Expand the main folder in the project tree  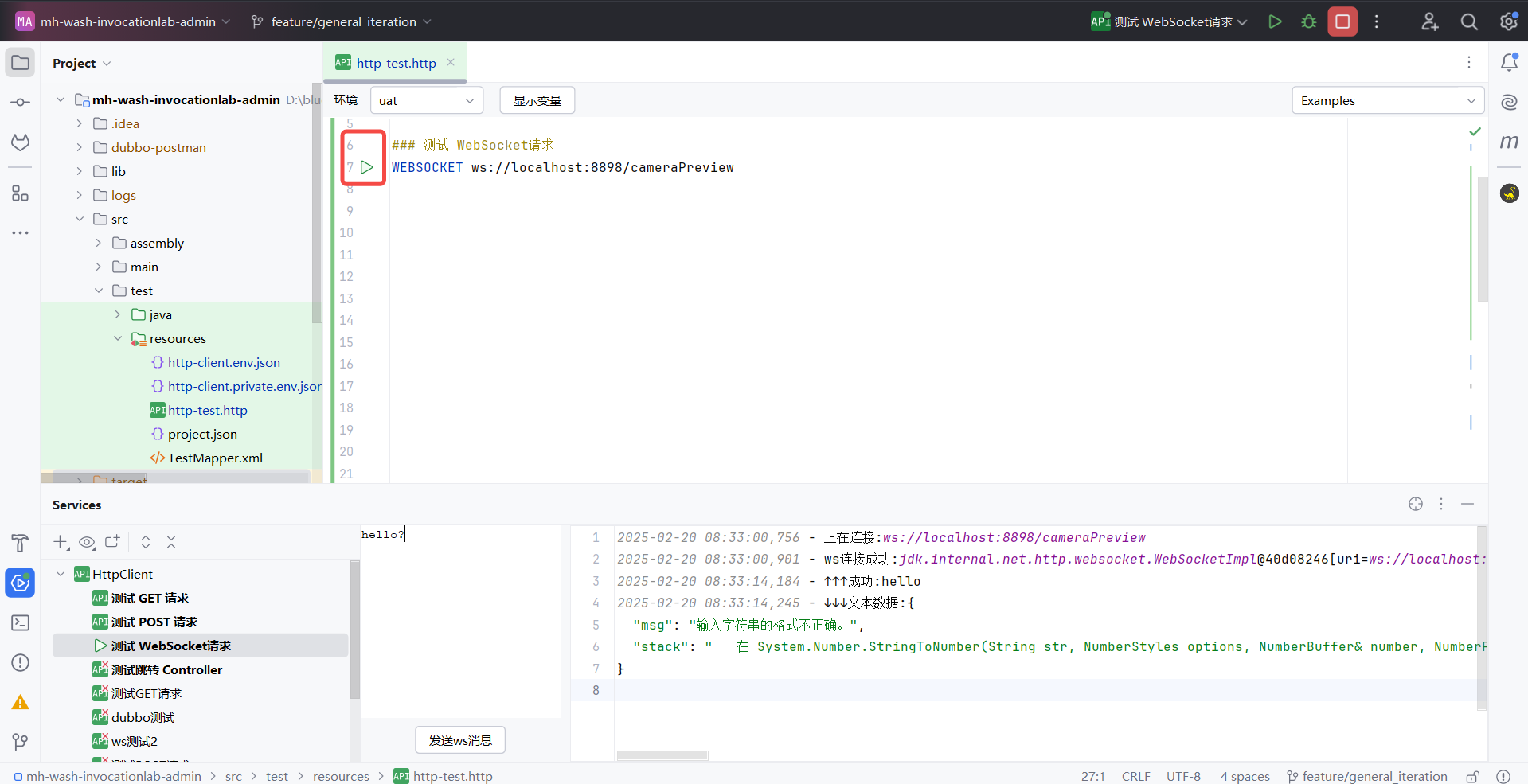tap(98, 267)
